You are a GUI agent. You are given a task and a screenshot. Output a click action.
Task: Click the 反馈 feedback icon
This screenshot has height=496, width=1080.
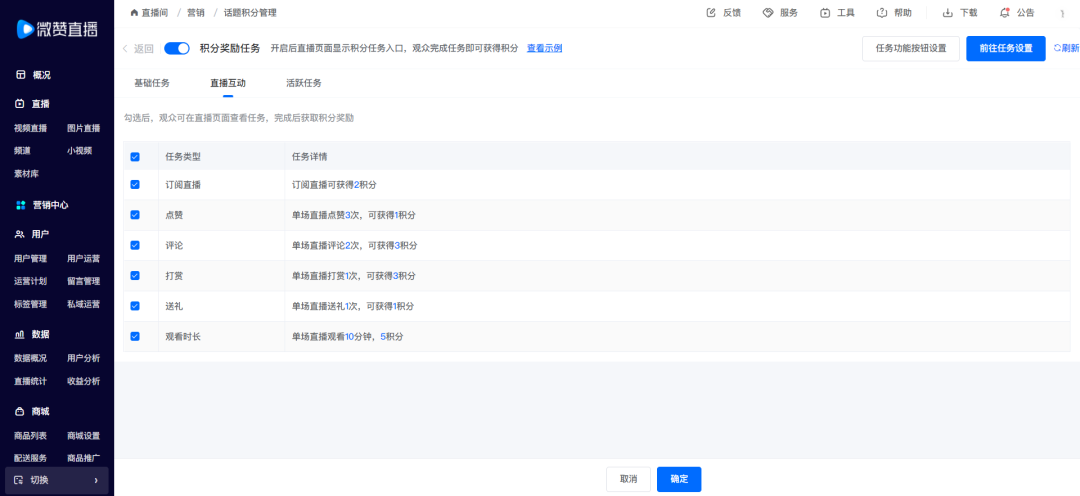point(711,13)
